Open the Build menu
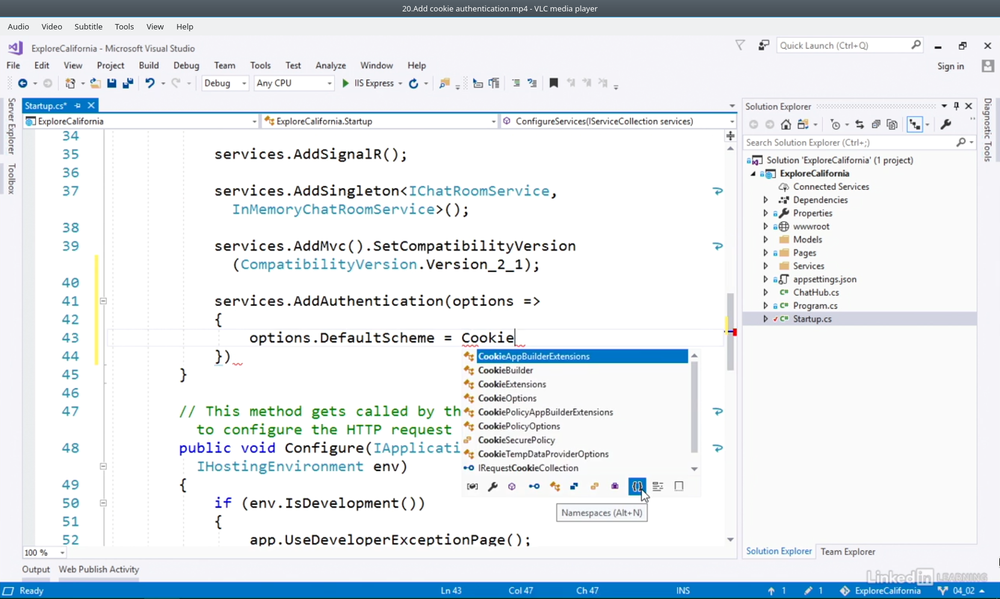Image resolution: width=1000 pixels, height=599 pixels. (x=149, y=65)
